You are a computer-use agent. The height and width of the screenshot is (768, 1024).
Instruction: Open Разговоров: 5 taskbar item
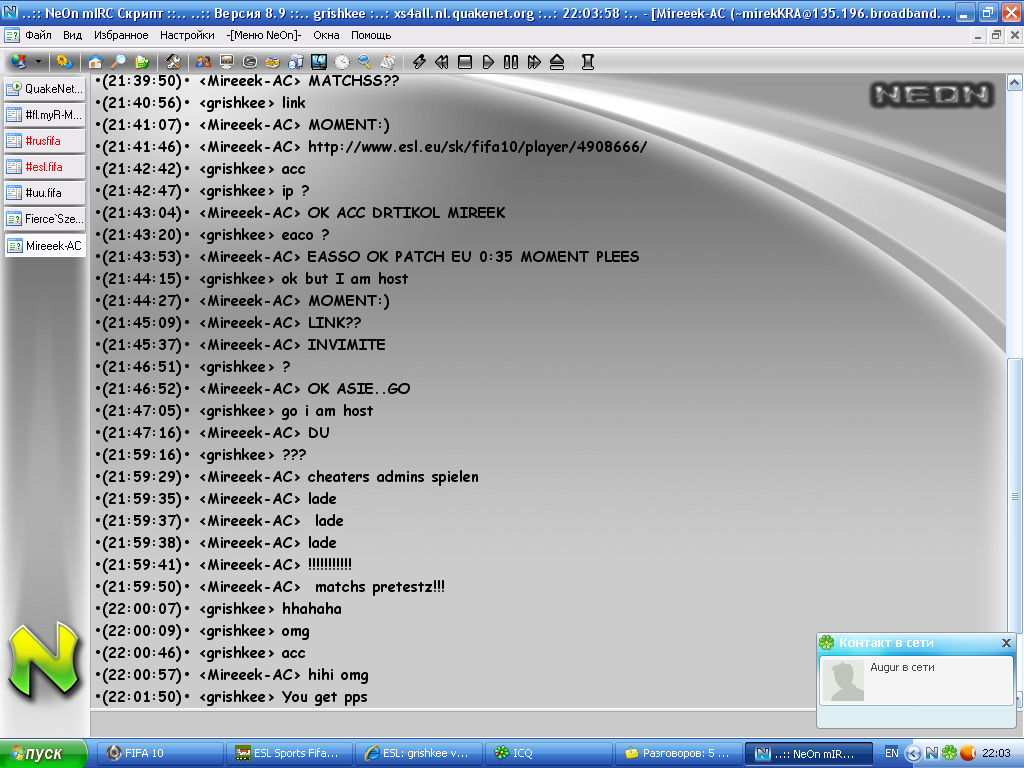677,754
